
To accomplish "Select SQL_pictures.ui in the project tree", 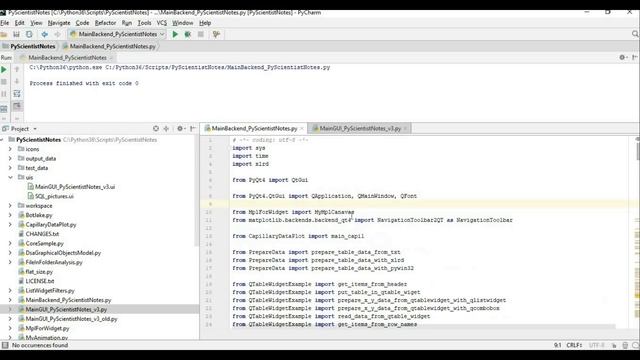I will click(x=54, y=196).
